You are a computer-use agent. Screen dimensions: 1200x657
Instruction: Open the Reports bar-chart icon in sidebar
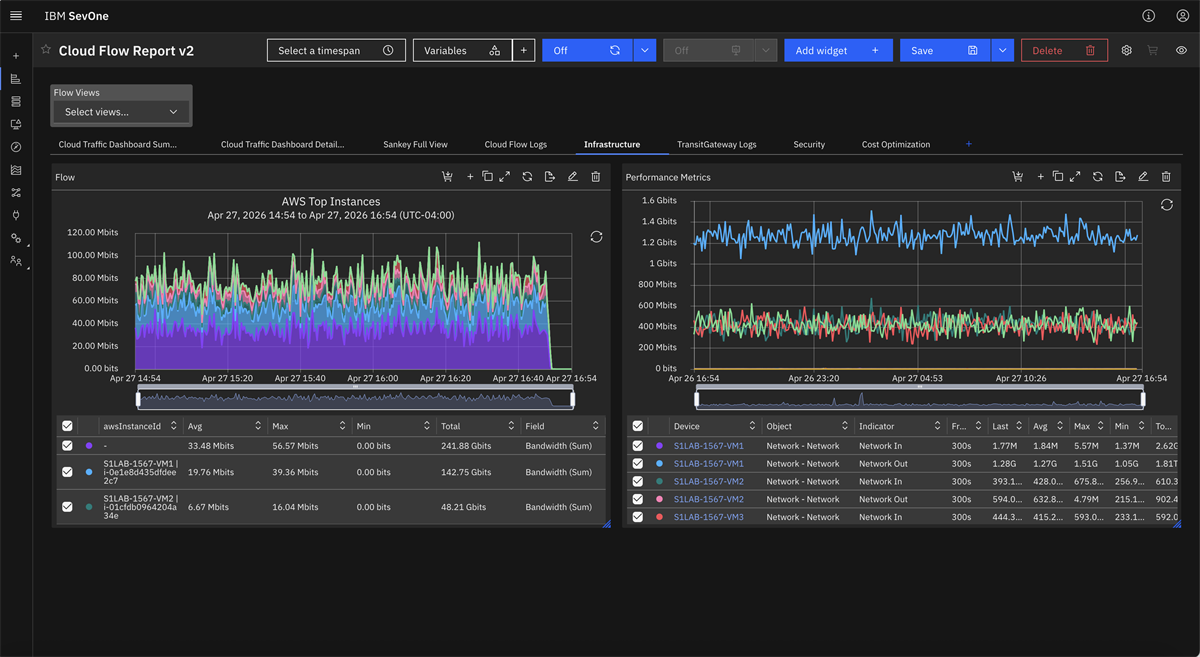pyautogui.click(x=16, y=79)
